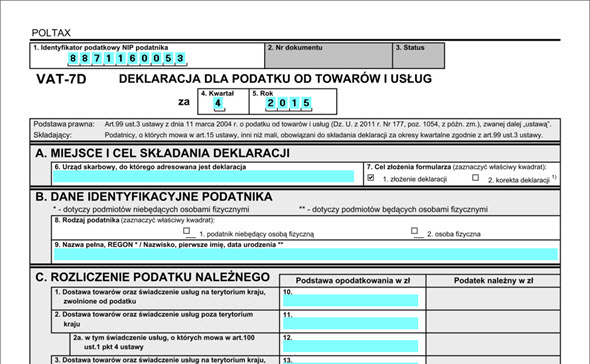The height and width of the screenshot is (364, 590).
Task: Click the '2. Nr dokumentu' box
Action: pyautogui.click(x=328, y=56)
